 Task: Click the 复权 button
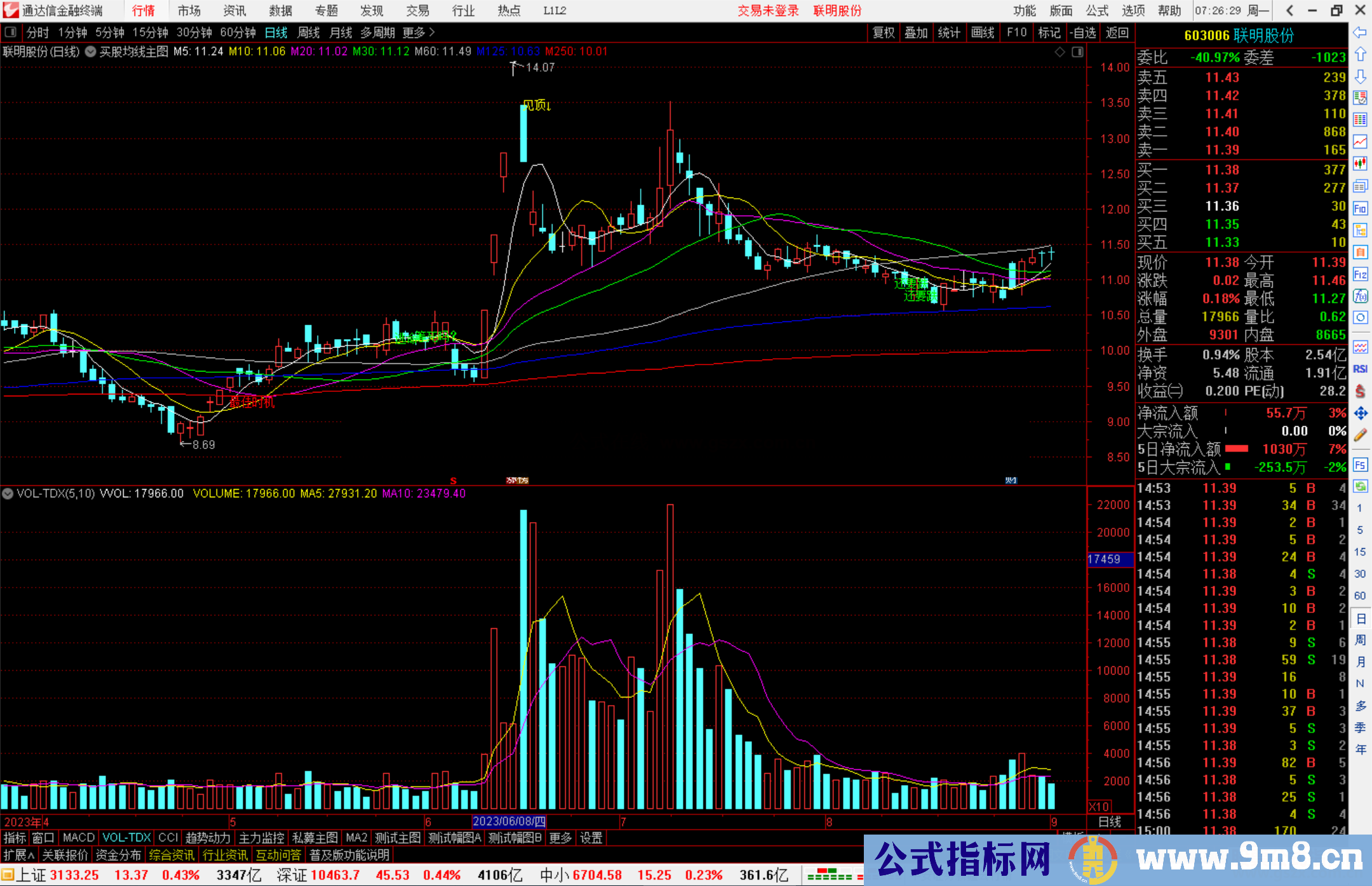pos(883,32)
